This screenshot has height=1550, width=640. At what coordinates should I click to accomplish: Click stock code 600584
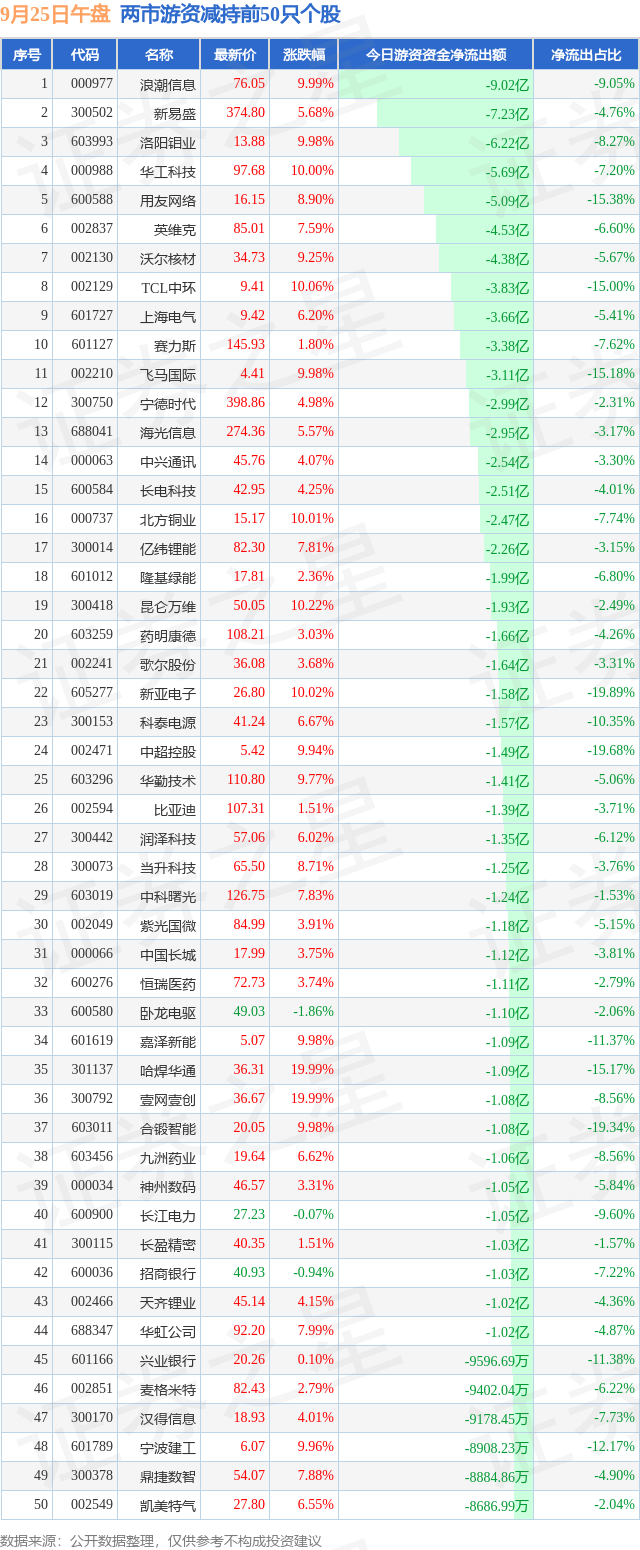(x=91, y=490)
